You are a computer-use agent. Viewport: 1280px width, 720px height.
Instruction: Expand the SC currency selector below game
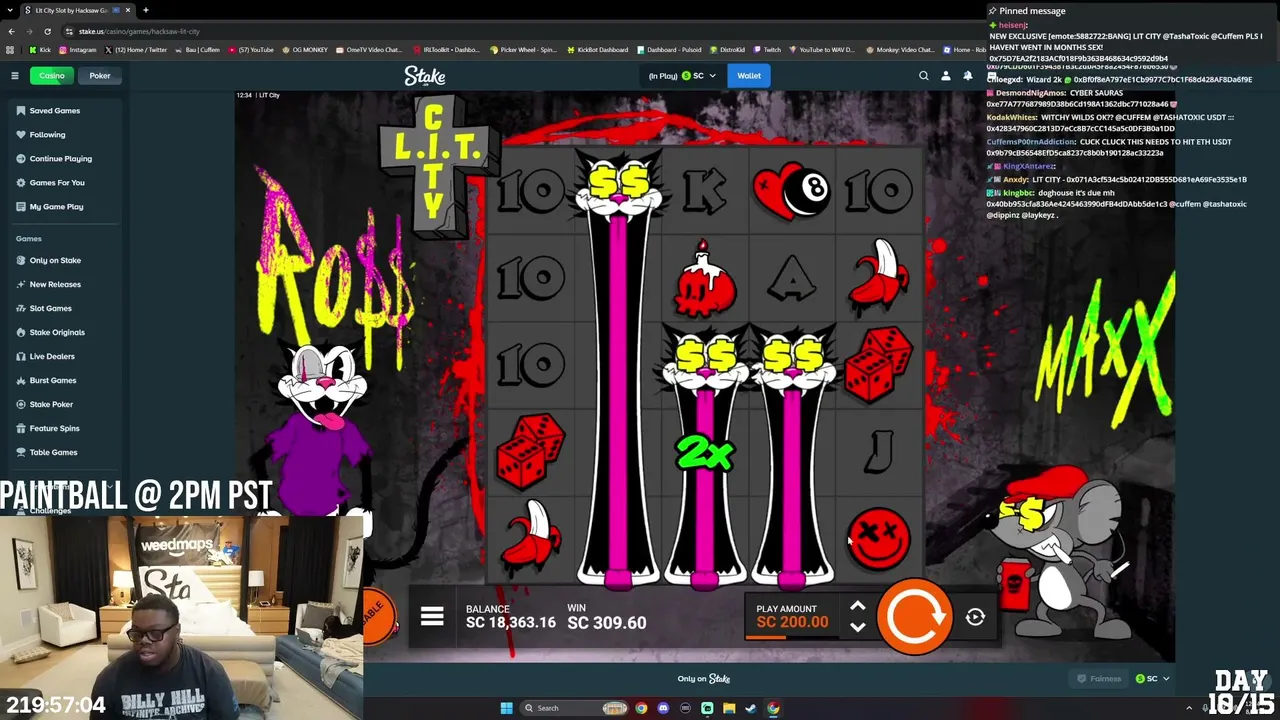pyautogui.click(x=1152, y=679)
